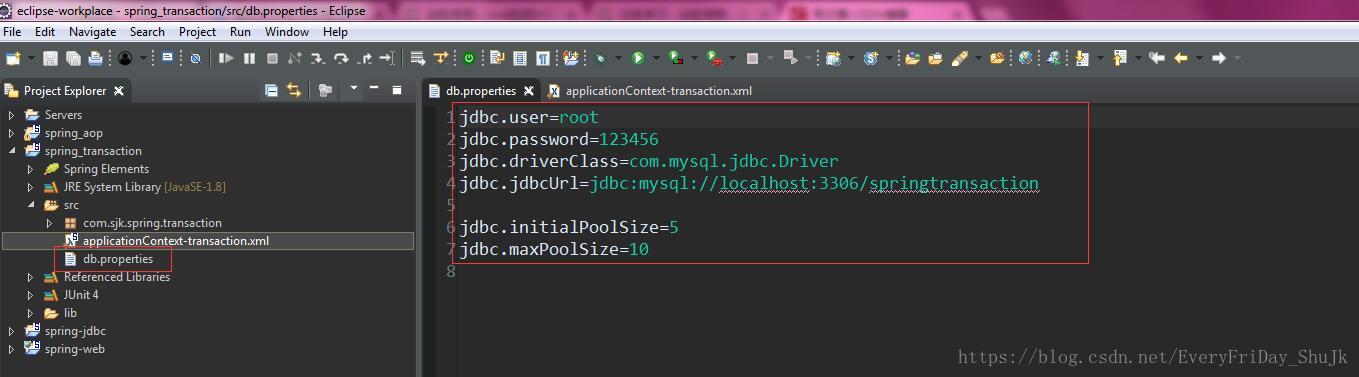This screenshot has width=1359, height=377.
Task: Click the Step Over icon
Action: (341, 58)
